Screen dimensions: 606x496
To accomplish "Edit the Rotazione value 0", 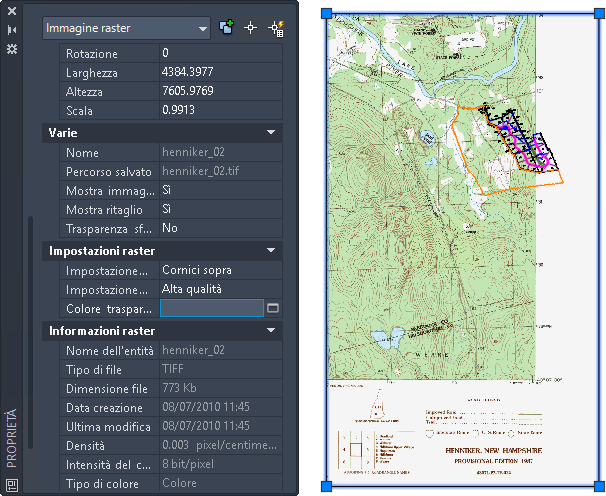I will pos(221,53).
